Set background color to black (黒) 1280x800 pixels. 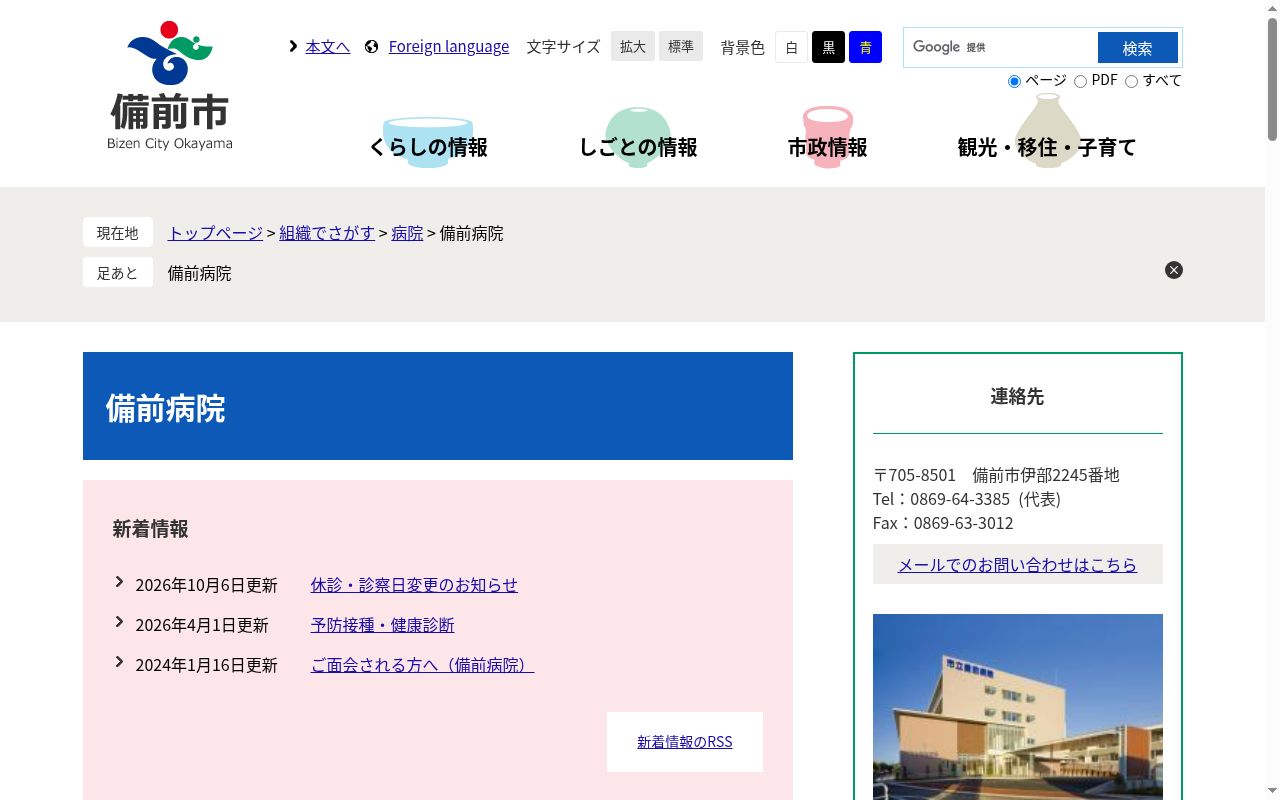coord(828,47)
